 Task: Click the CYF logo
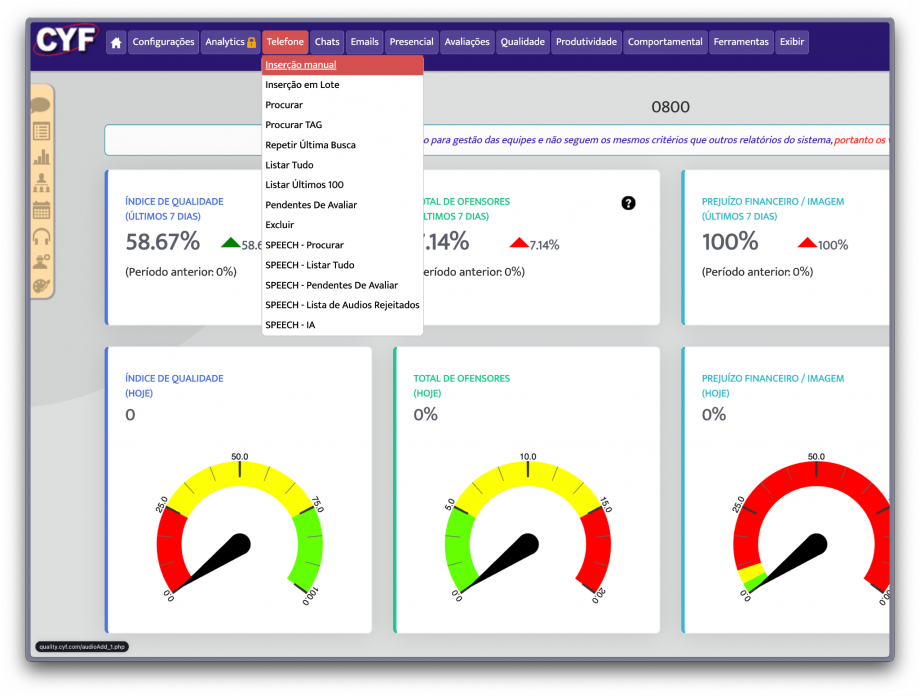click(x=66, y=41)
